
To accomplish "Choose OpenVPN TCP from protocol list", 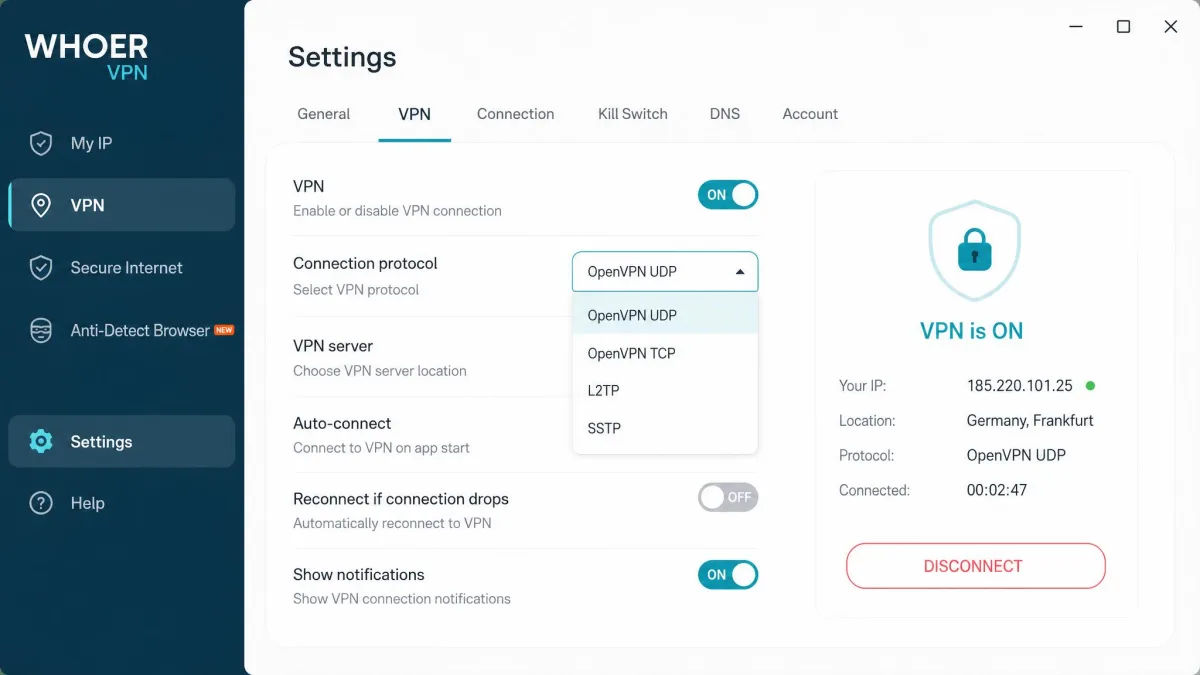I will [x=665, y=353].
